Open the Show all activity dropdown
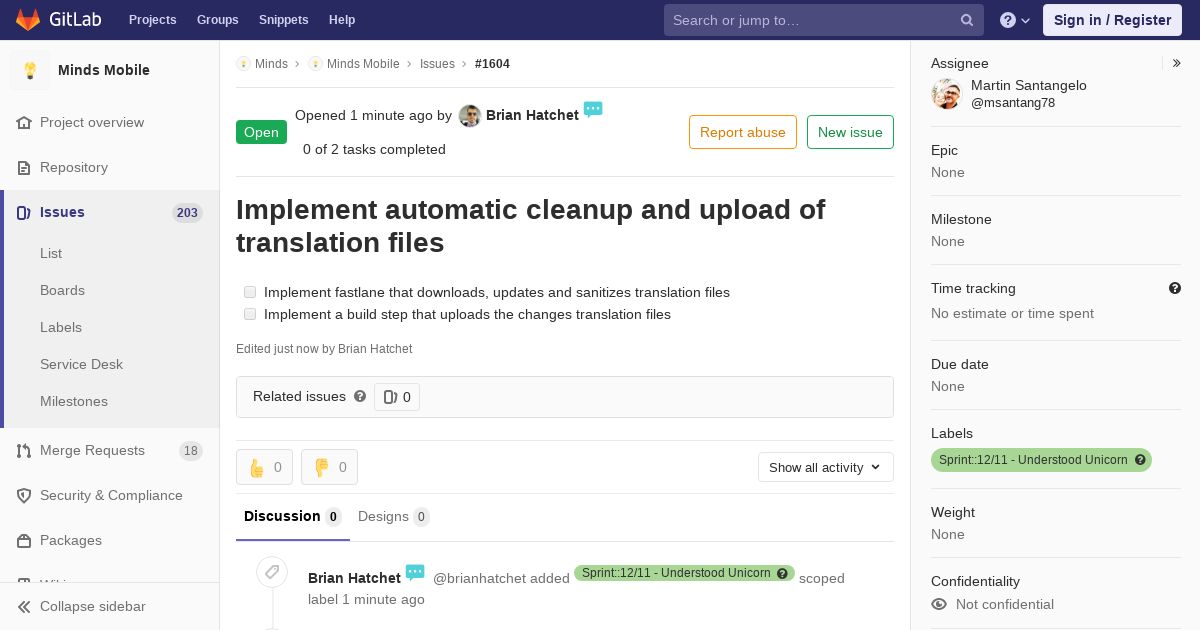Image resolution: width=1200 pixels, height=630 pixels. [825, 467]
